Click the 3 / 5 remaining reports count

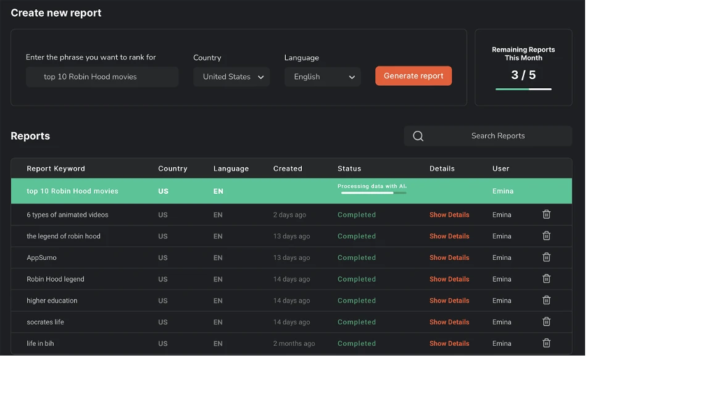point(523,75)
